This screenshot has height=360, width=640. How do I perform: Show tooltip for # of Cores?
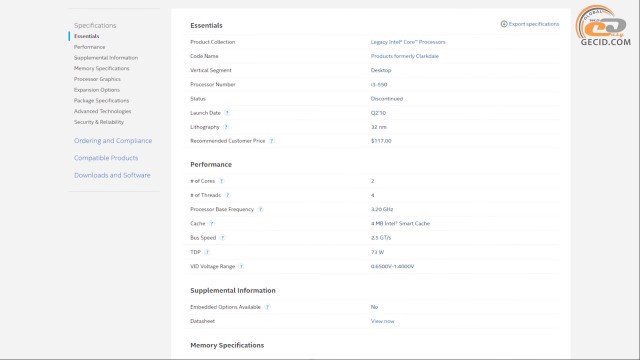click(x=221, y=181)
